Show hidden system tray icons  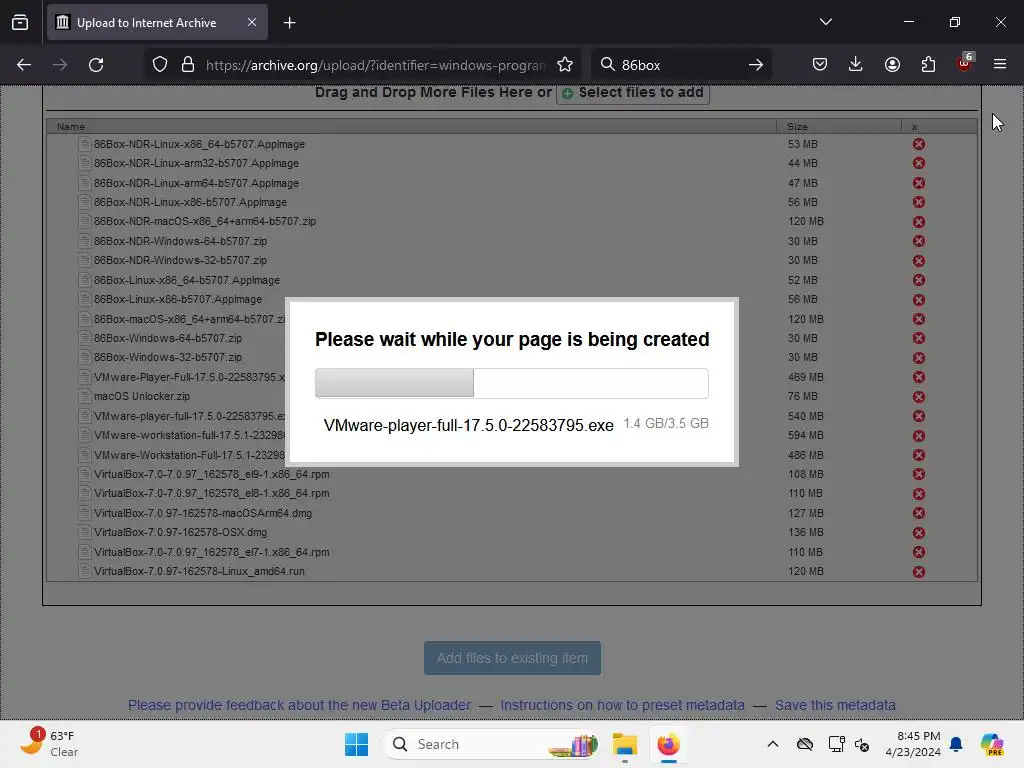[773, 744]
